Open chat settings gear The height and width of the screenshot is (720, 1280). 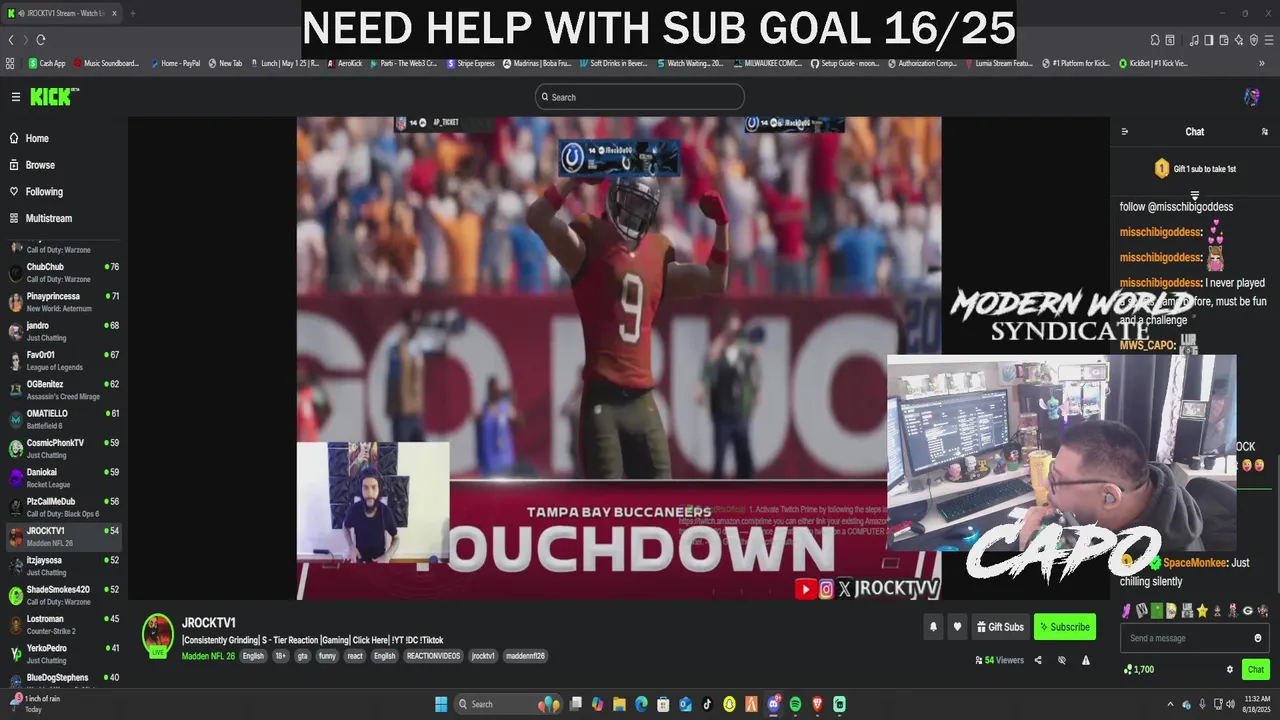click(x=1230, y=670)
